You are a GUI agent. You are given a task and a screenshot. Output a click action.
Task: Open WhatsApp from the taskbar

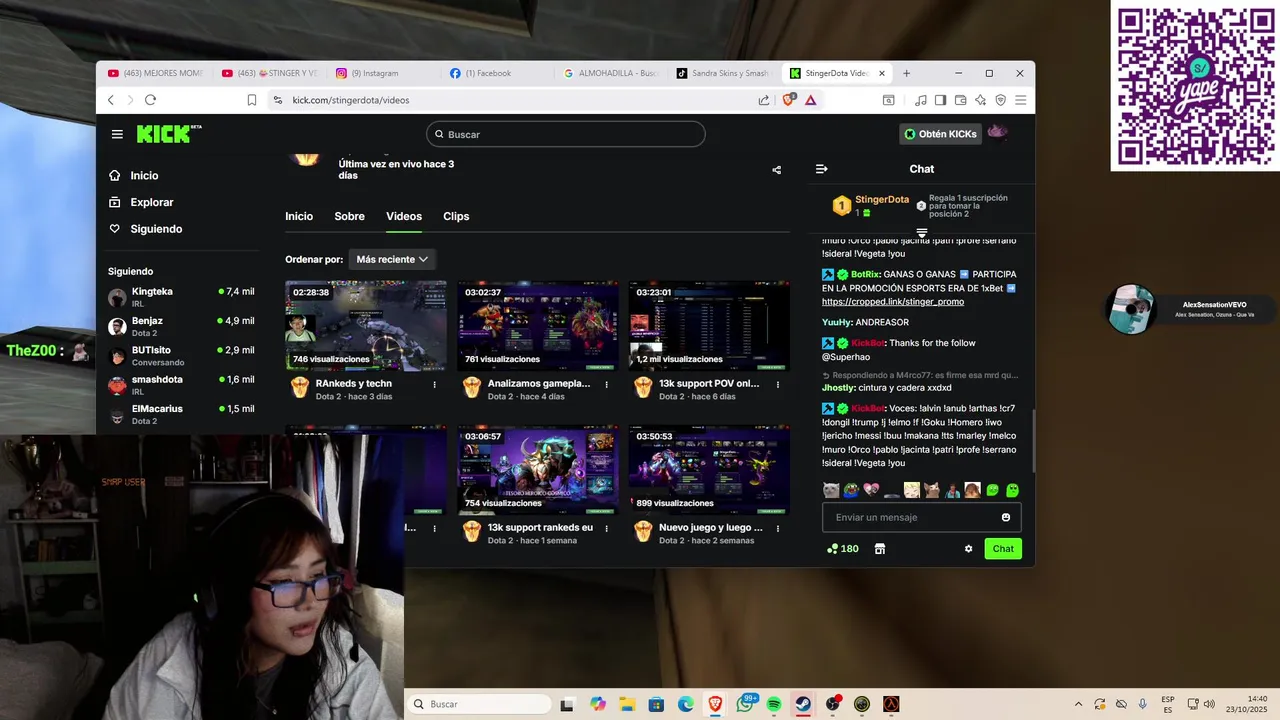745,704
